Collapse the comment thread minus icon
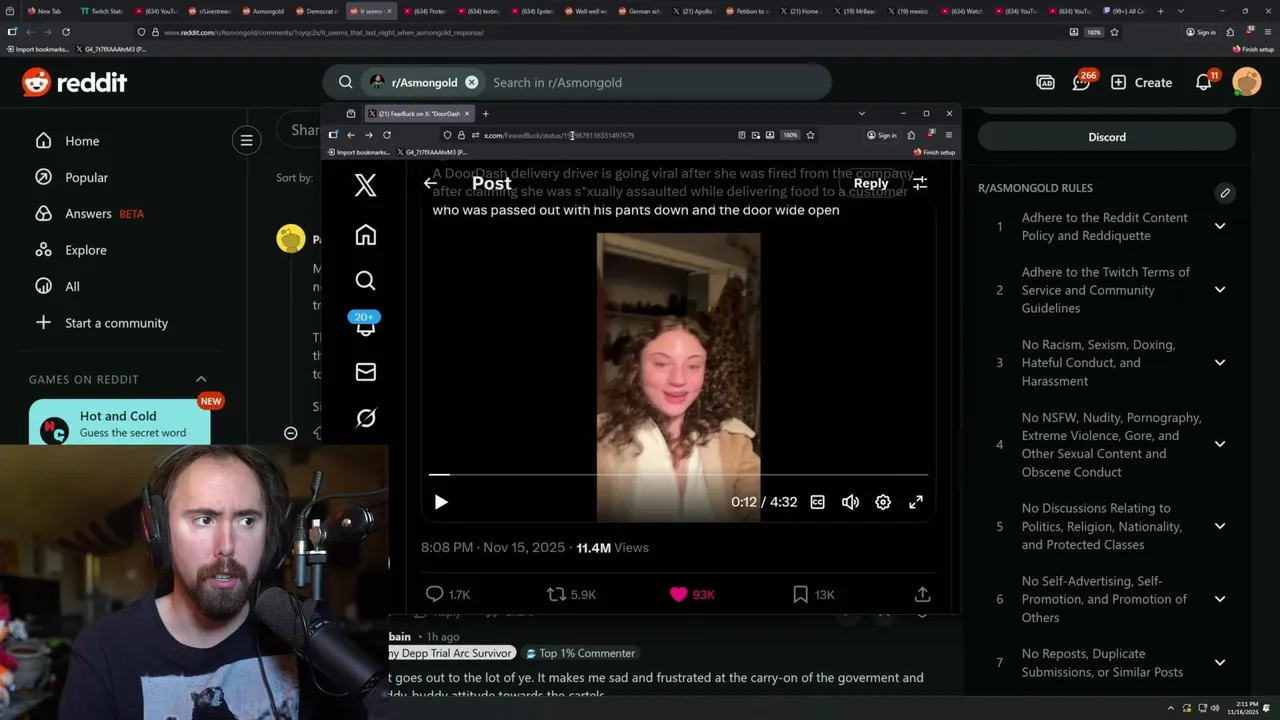1280x720 pixels. coord(291,433)
